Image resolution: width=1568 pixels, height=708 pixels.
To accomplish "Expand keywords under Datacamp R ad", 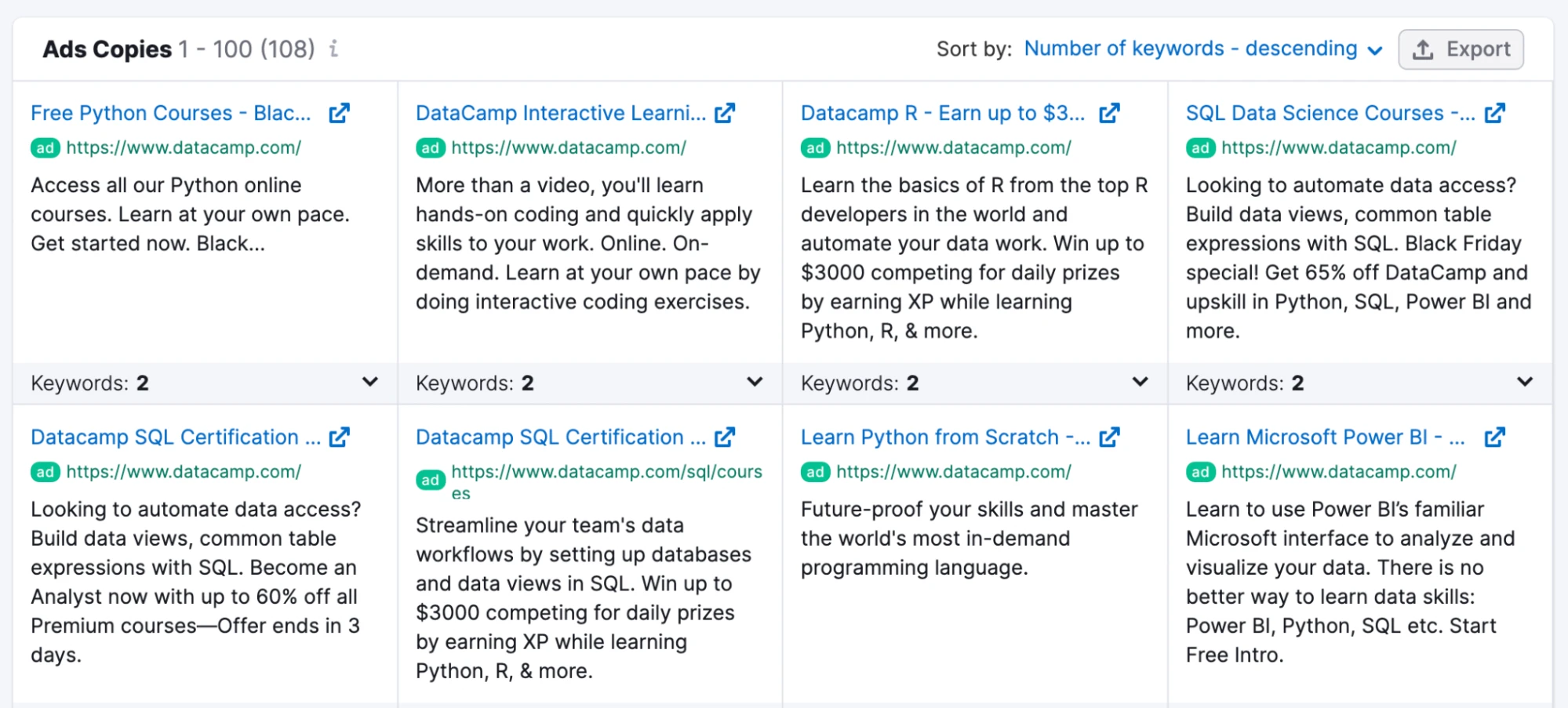I will (x=1140, y=383).
